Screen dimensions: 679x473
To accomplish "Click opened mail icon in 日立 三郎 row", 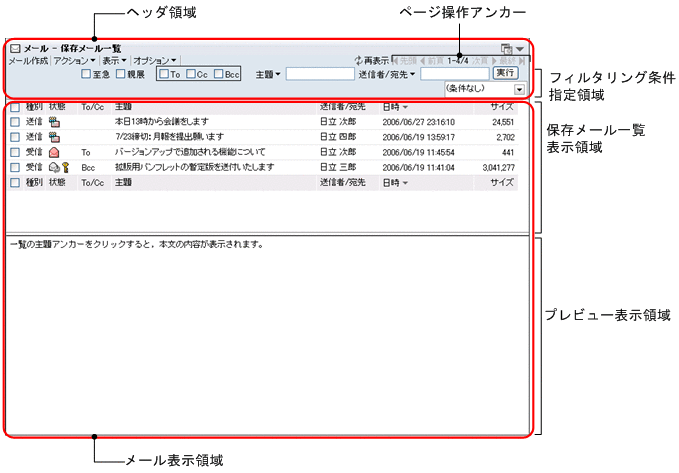I will coord(54,167).
